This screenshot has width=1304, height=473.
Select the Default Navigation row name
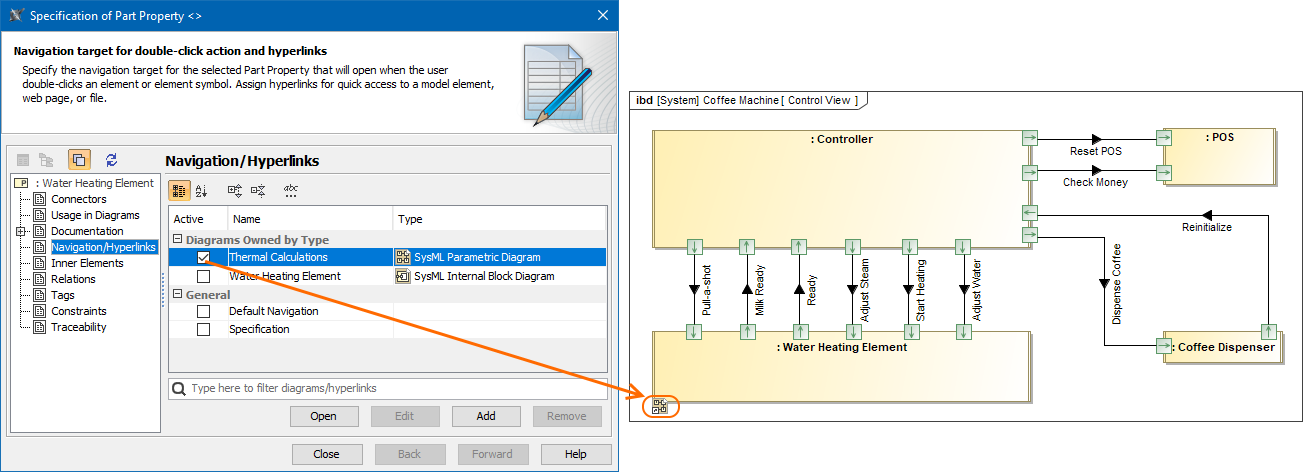pyautogui.click(x=274, y=311)
